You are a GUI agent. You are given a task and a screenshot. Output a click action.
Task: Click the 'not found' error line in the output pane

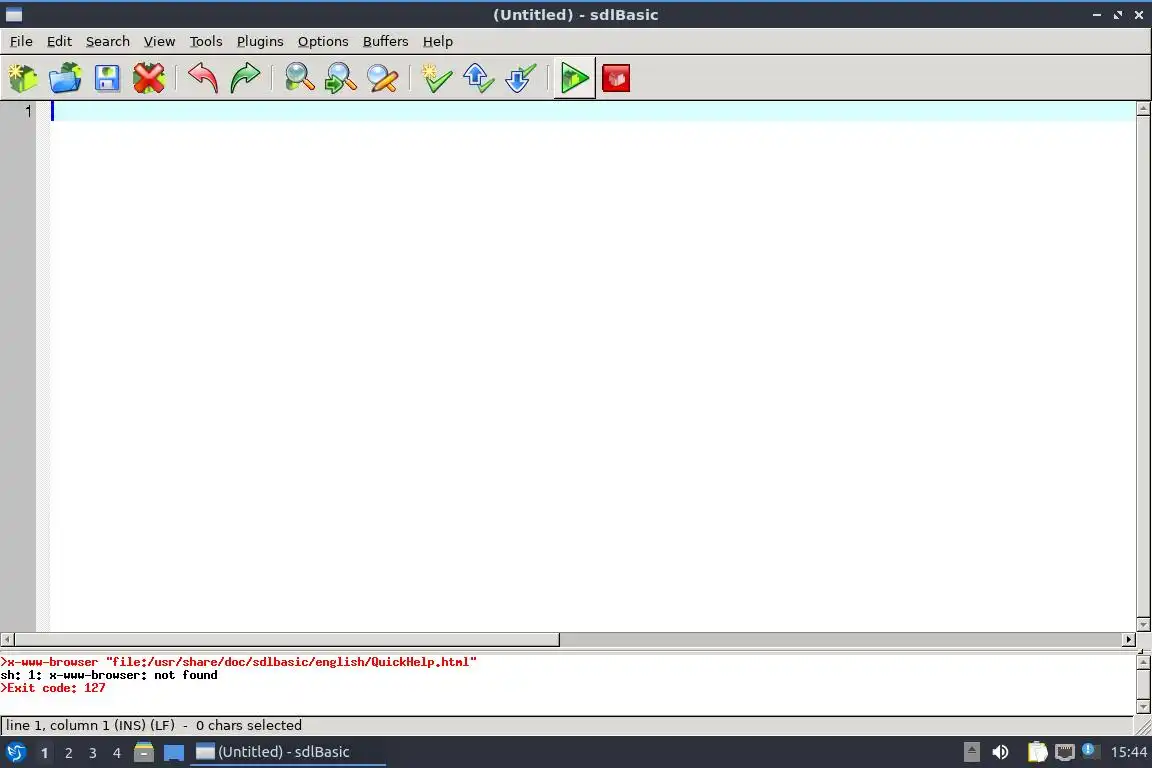pos(109,675)
